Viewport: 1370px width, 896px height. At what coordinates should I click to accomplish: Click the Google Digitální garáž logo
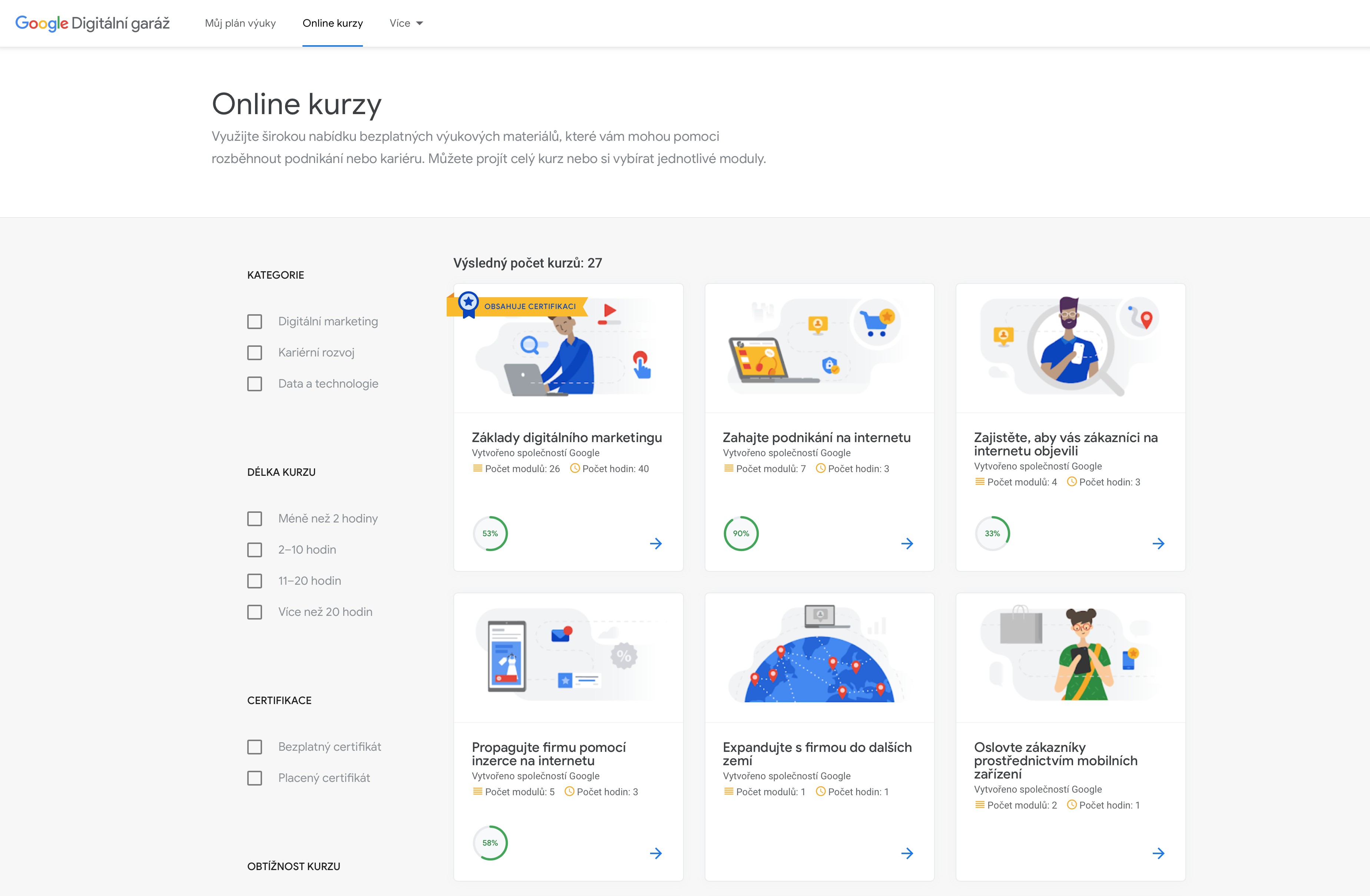(x=92, y=23)
